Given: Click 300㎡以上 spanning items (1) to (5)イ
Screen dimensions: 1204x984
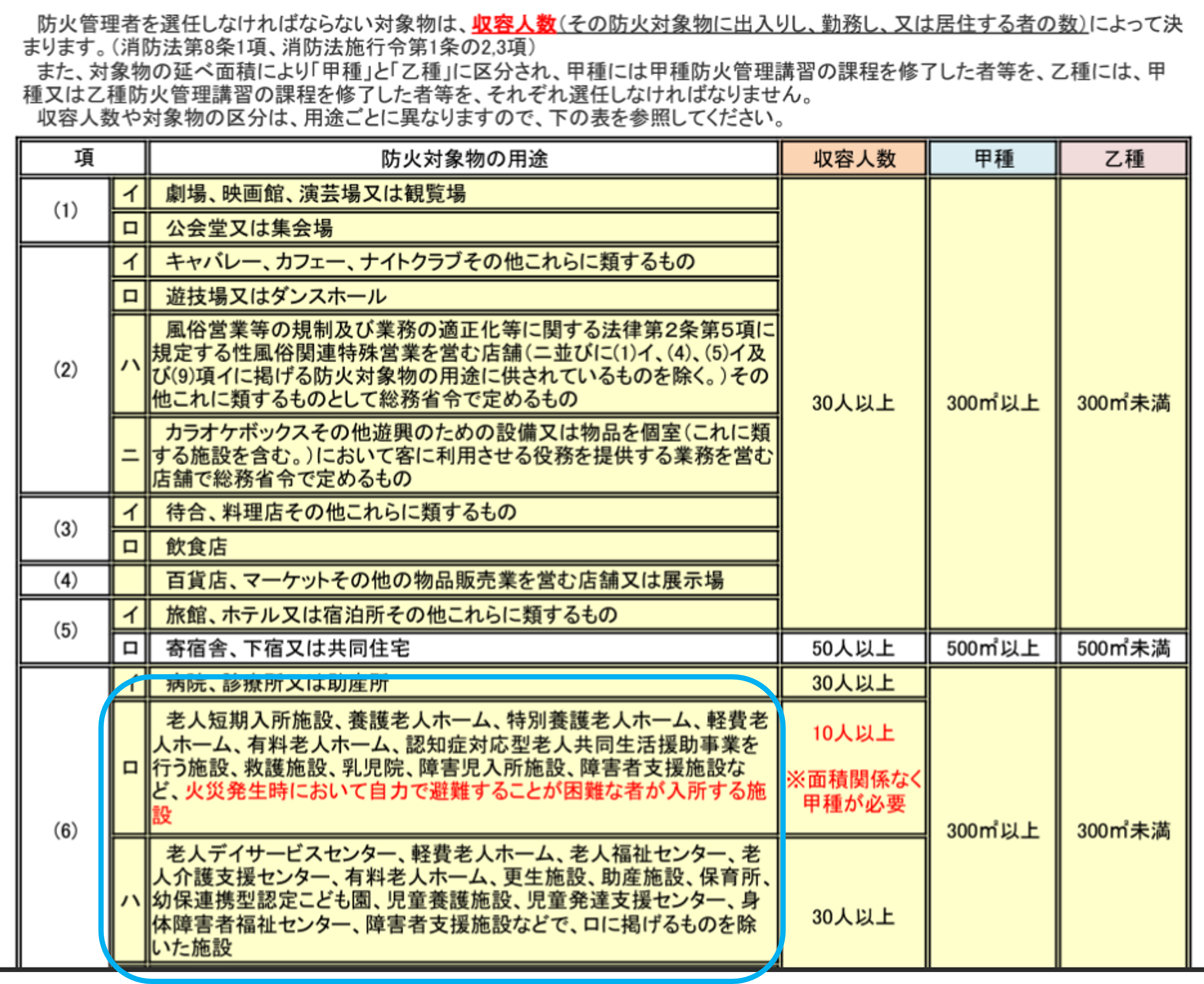Looking at the screenshot, I should coord(993,403).
